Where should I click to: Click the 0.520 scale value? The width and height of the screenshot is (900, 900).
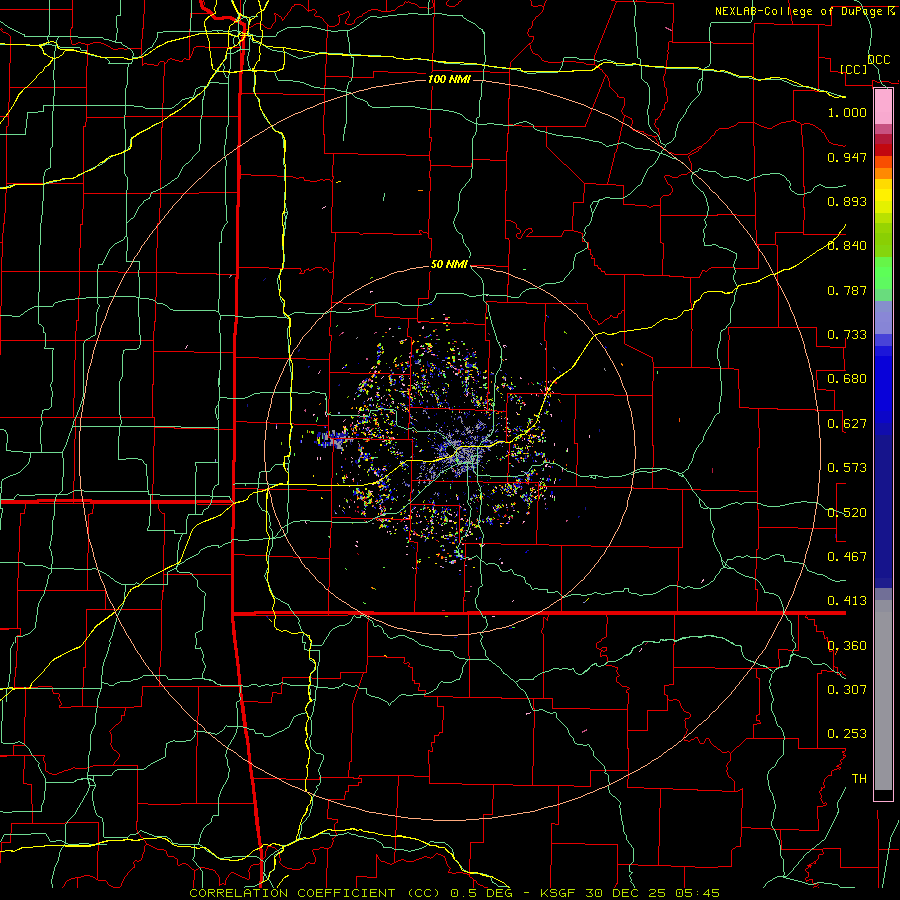[x=847, y=513]
